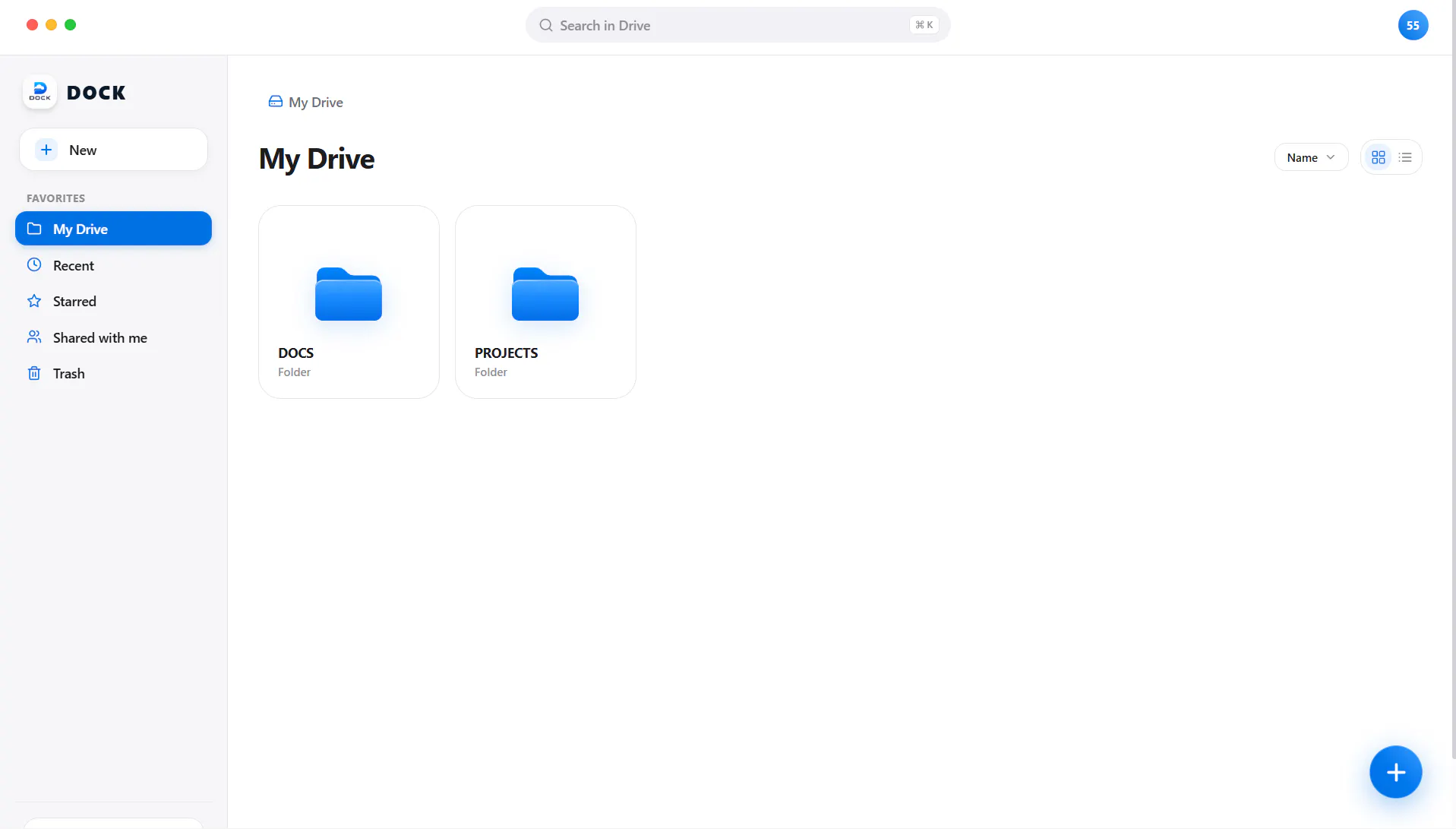Show Starred items
Image resolution: width=1456 pixels, height=829 pixels.
(x=113, y=301)
